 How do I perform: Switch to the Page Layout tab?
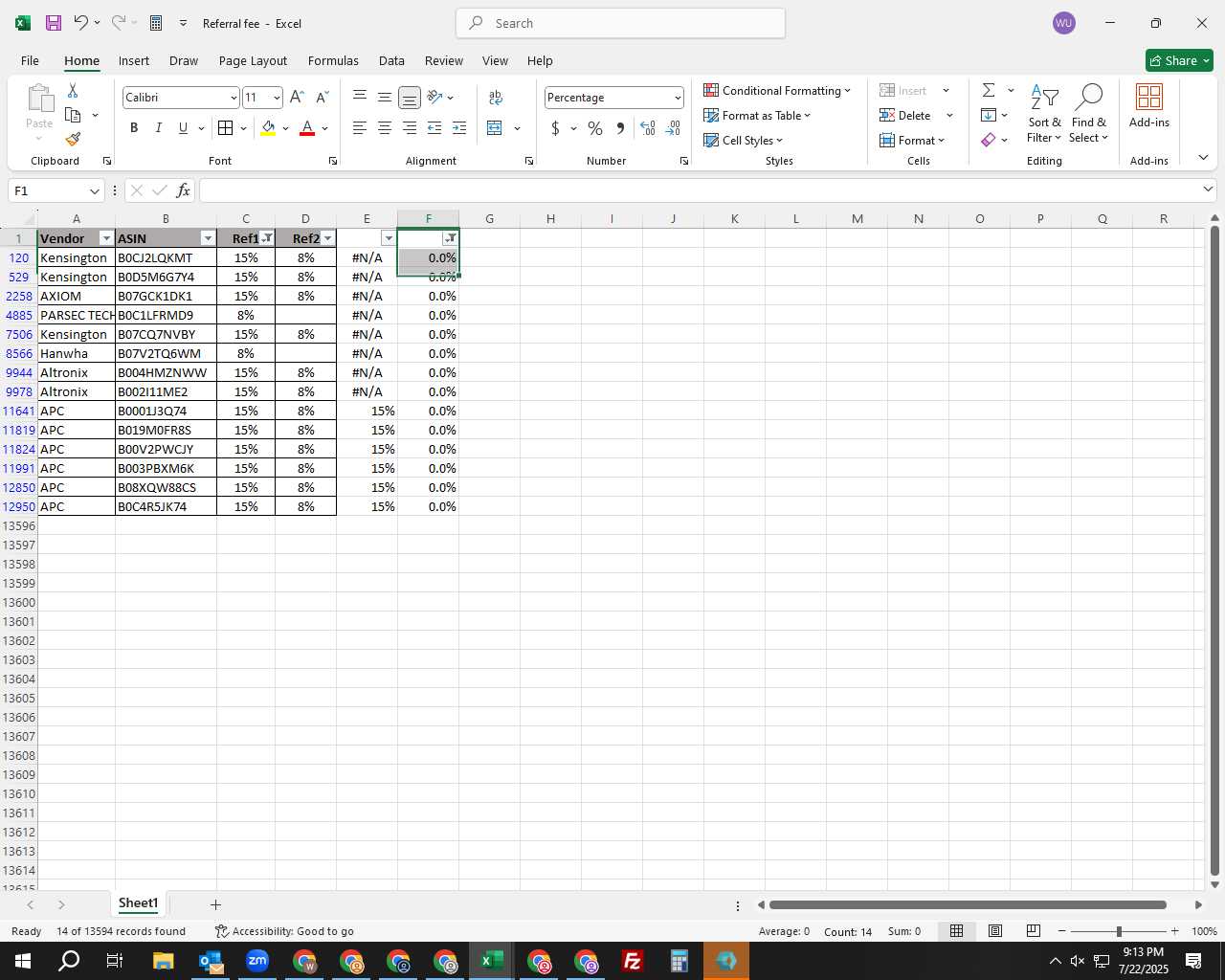[253, 60]
